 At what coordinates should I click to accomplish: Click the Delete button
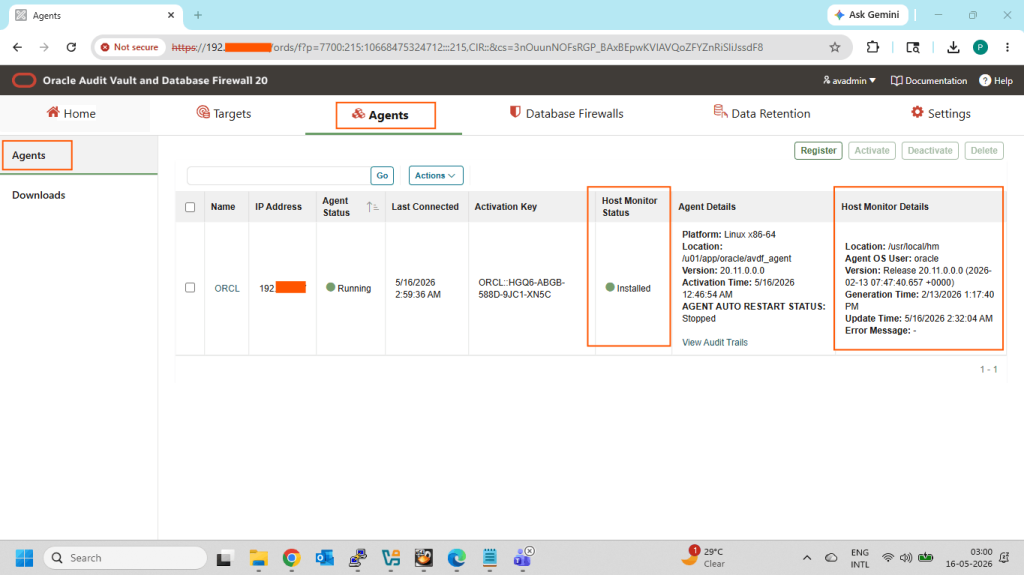point(984,150)
